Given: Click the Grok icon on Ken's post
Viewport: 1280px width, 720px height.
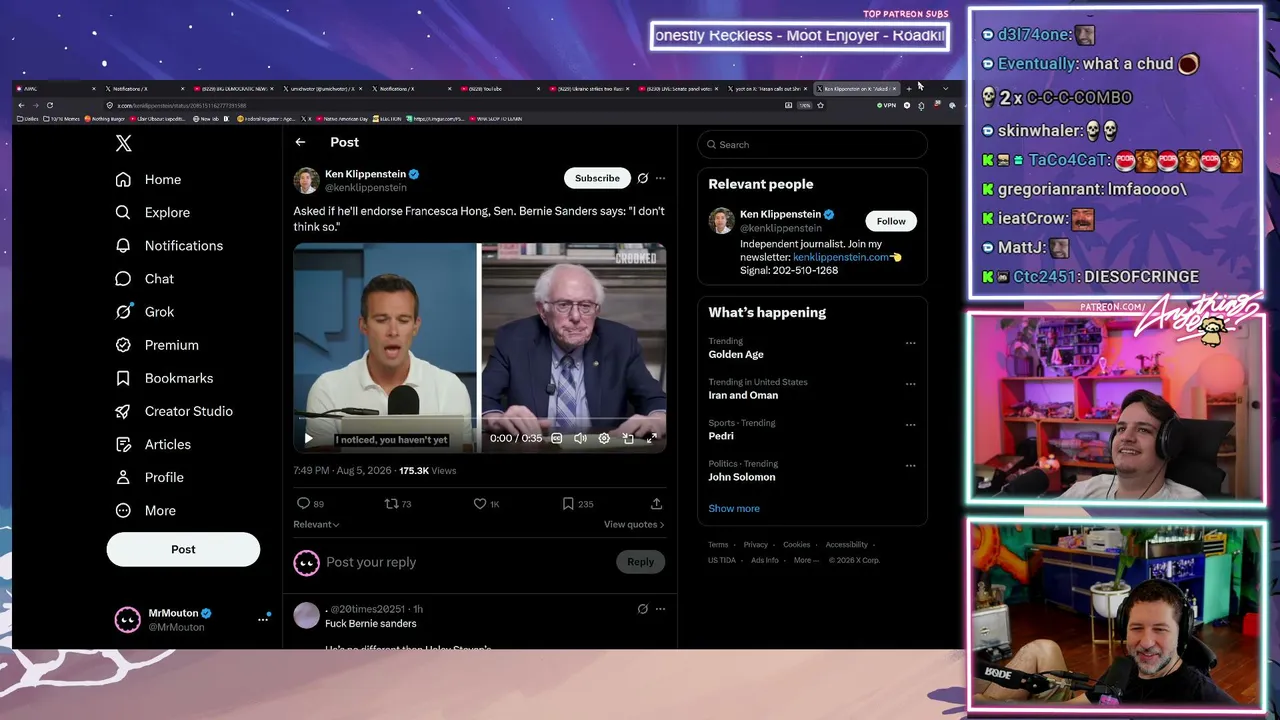Looking at the screenshot, I should (x=643, y=178).
